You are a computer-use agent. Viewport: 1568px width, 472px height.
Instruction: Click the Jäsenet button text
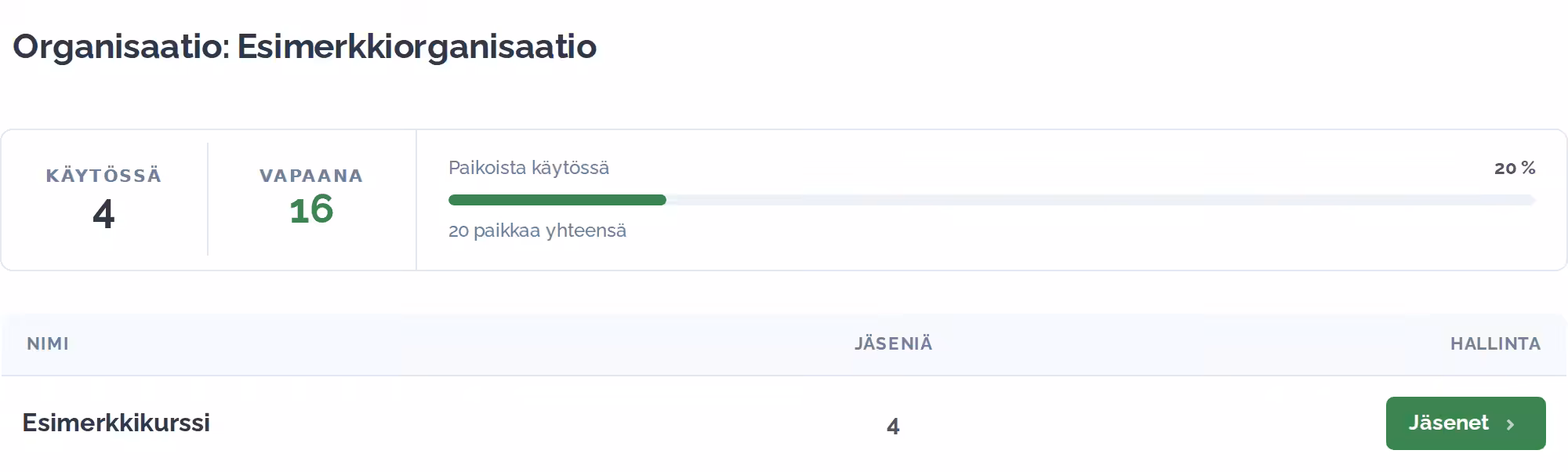(x=1448, y=423)
